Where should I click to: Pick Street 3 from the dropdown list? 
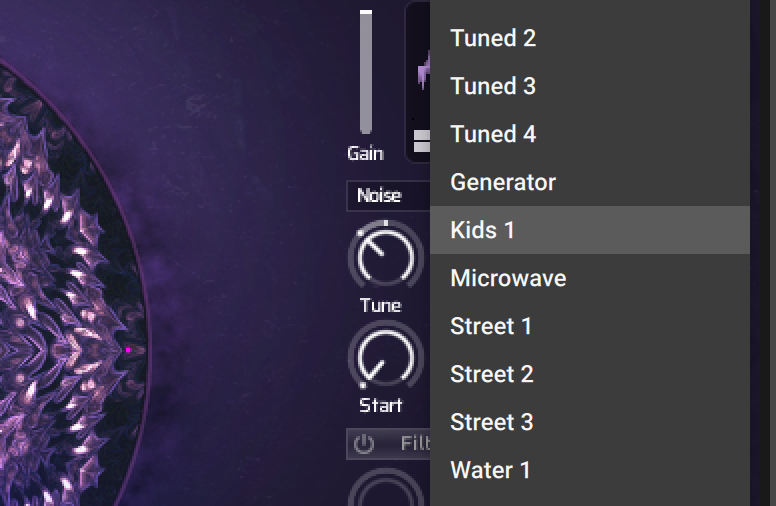589,422
